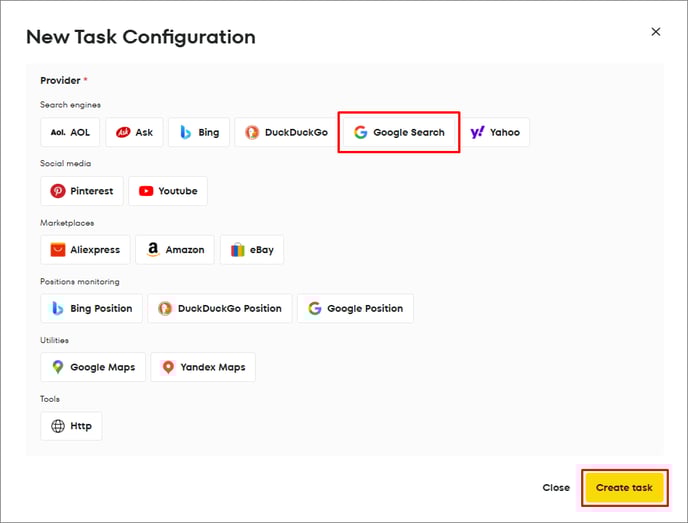Choose the Bing Position monitoring provider
This screenshot has height=523, width=688.
pos(91,308)
